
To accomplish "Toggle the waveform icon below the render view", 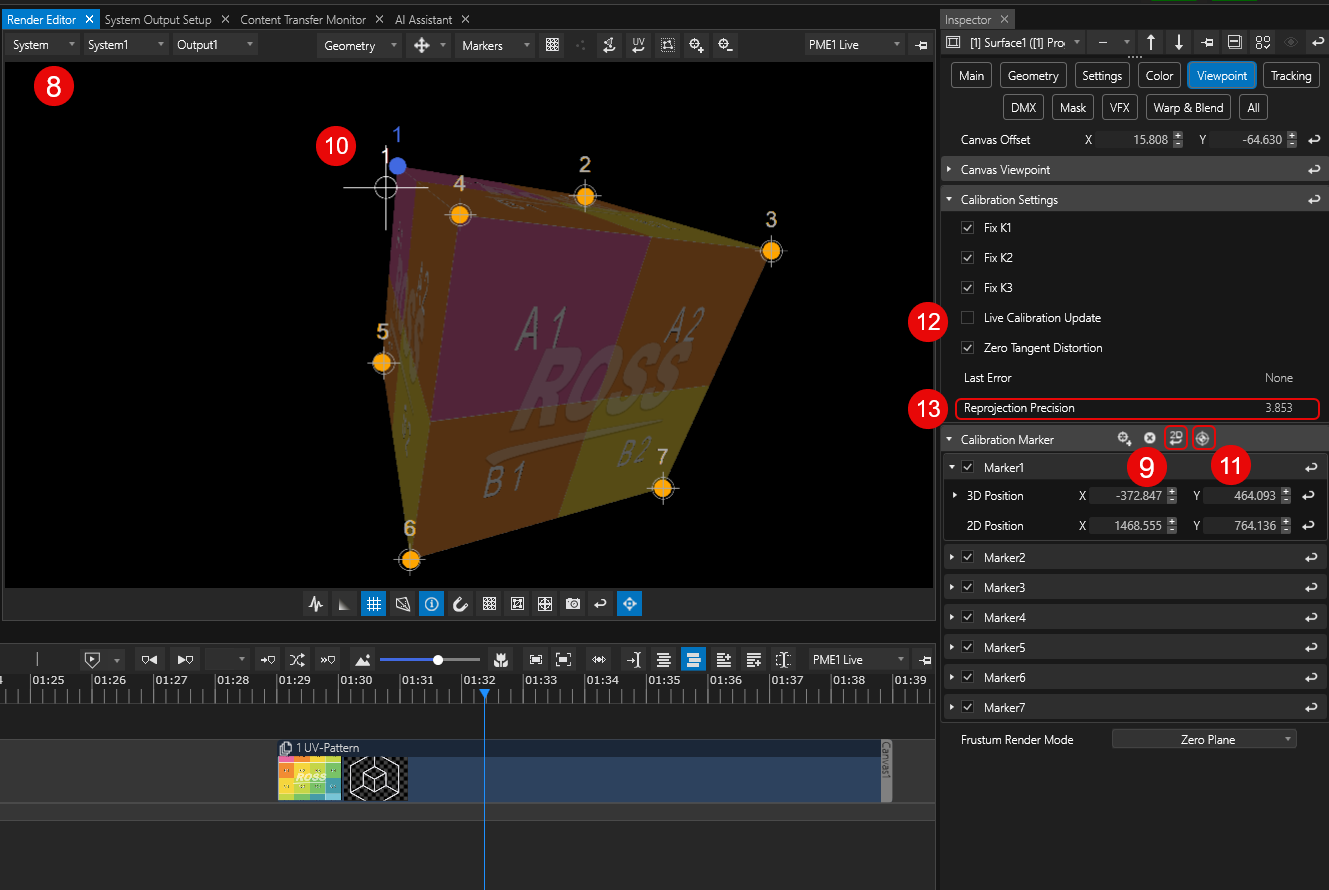I will click(x=316, y=604).
